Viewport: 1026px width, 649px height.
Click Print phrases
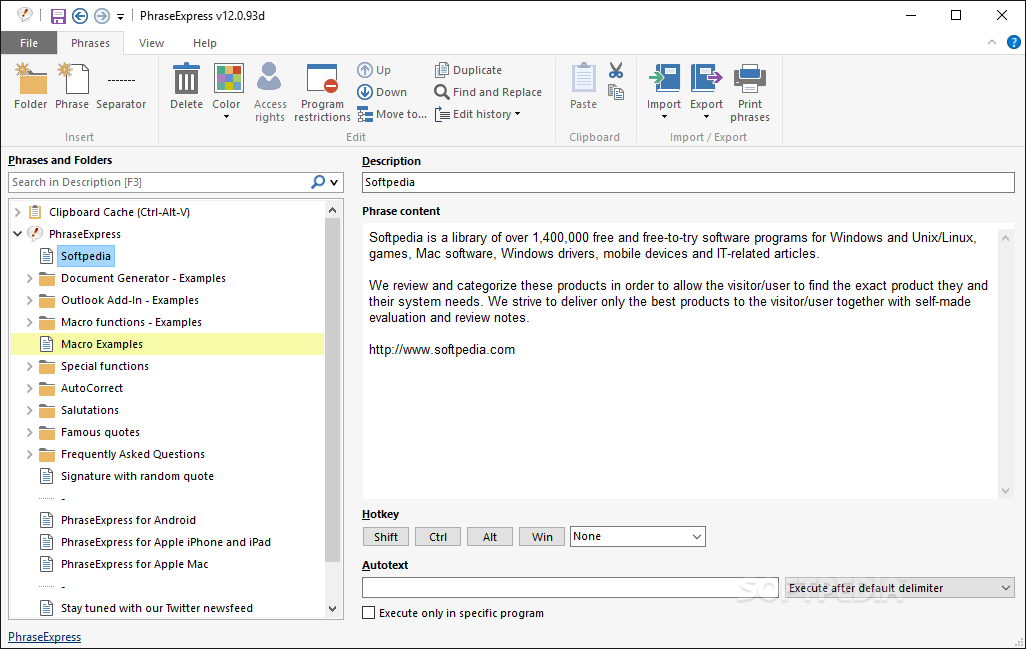[x=750, y=93]
